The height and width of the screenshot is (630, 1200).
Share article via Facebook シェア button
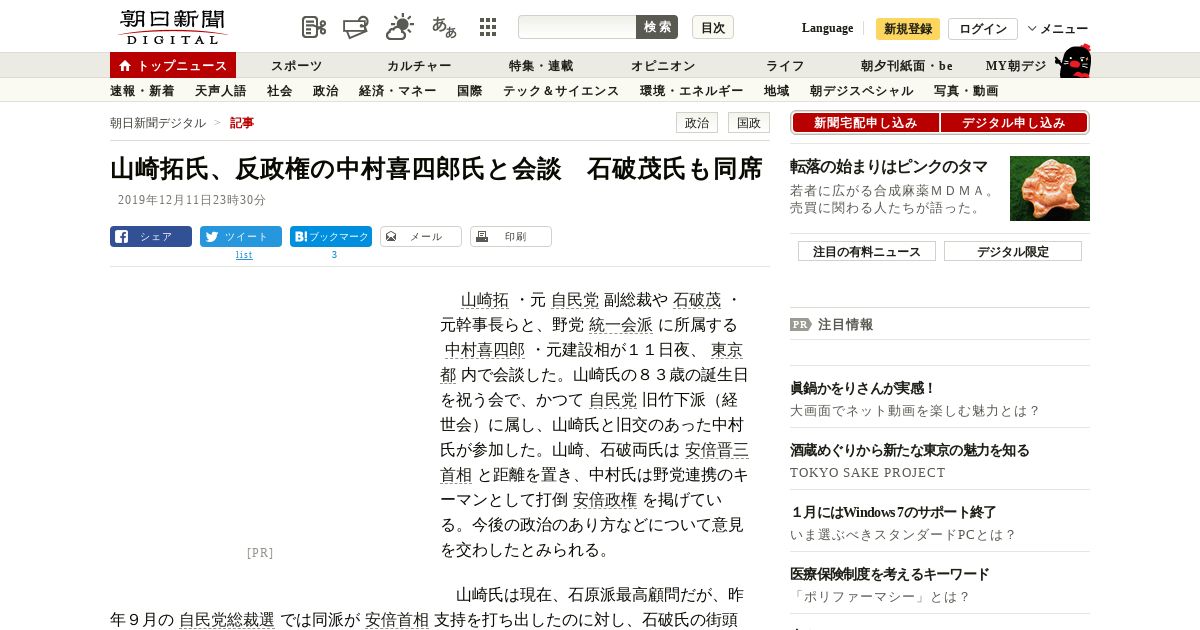(x=151, y=237)
